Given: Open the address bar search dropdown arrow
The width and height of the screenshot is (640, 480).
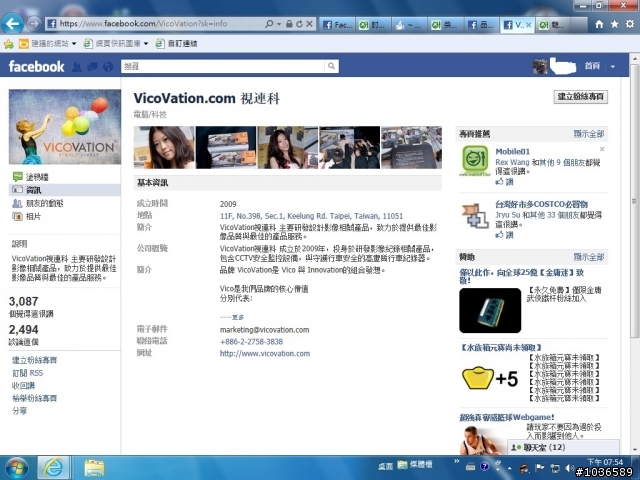Looking at the screenshot, I should 279,24.
